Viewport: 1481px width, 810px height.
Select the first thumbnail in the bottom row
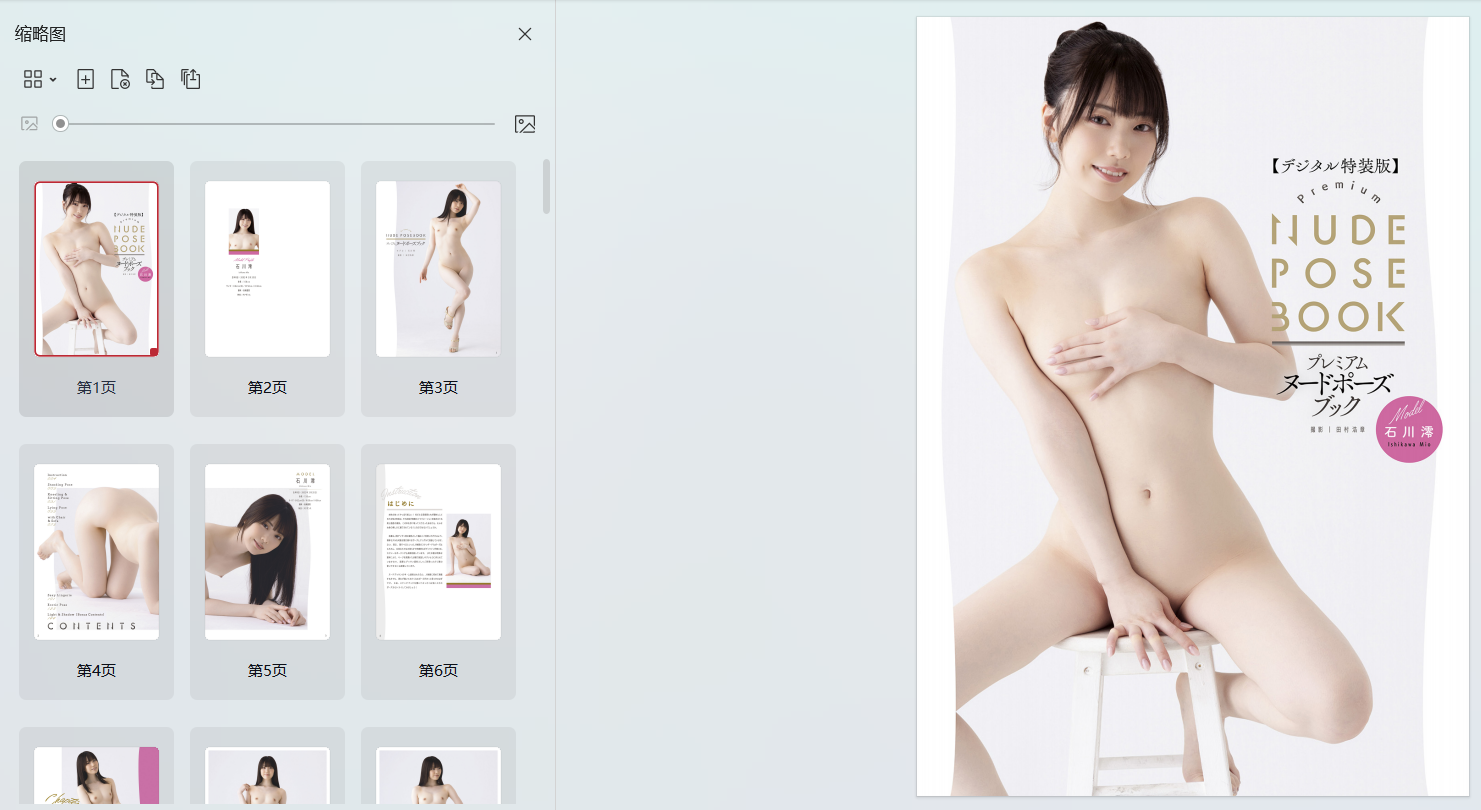[x=96, y=776]
